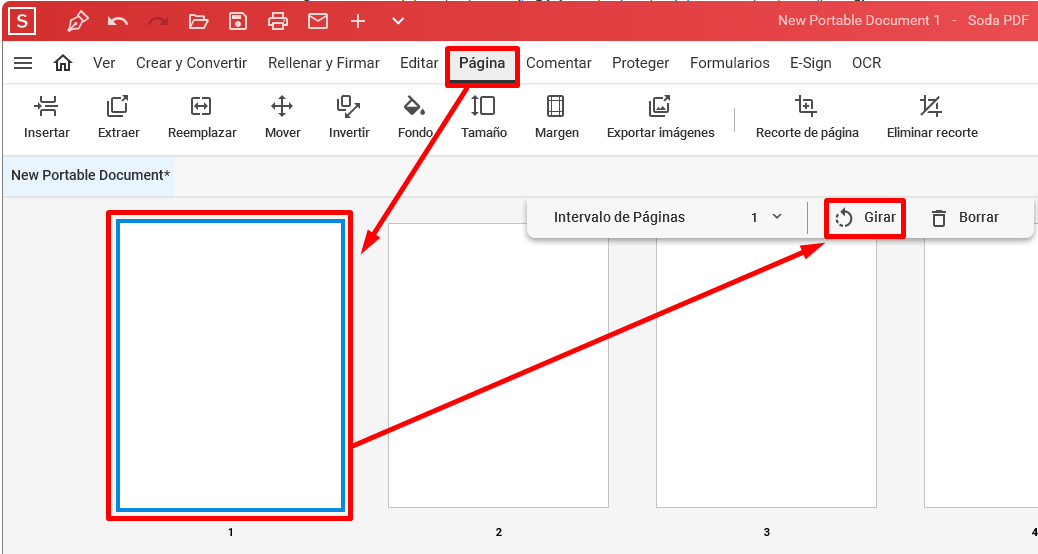1038x554 pixels.
Task: Open the Ver tab
Action: [104, 63]
